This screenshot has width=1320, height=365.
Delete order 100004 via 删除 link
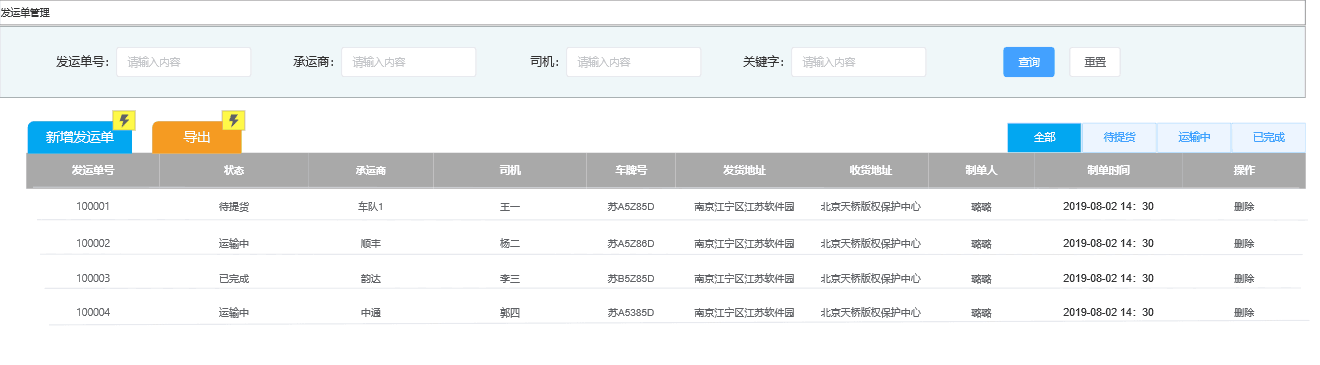(1244, 313)
